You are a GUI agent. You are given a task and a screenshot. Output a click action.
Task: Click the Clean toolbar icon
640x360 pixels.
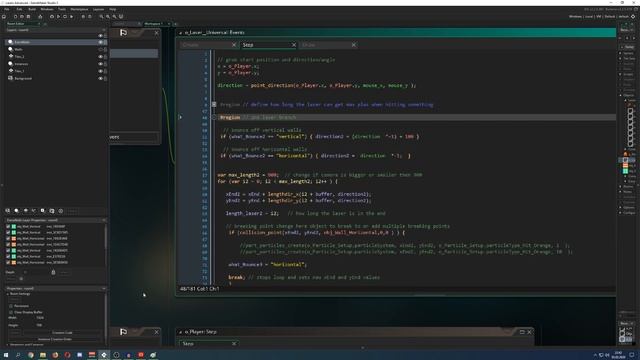click(71, 17)
